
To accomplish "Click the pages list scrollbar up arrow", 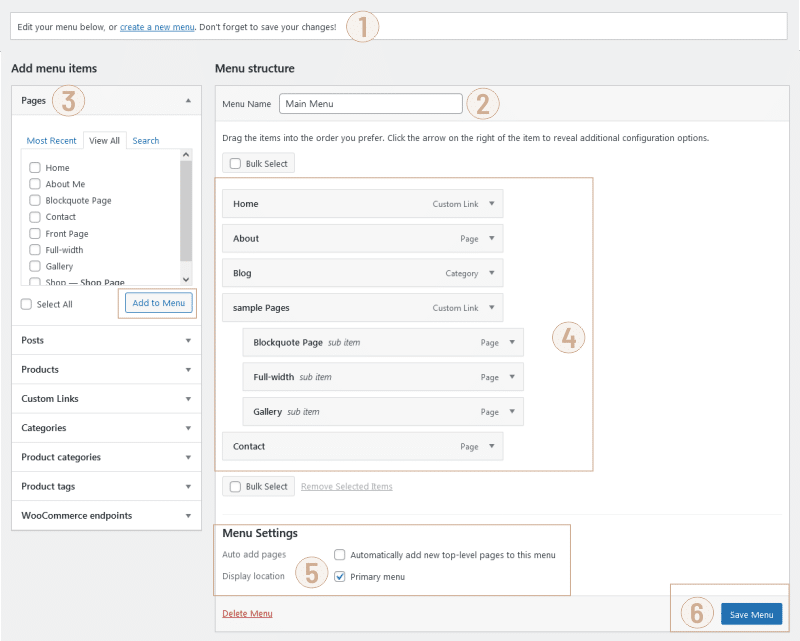I will click(x=186, y=155).
